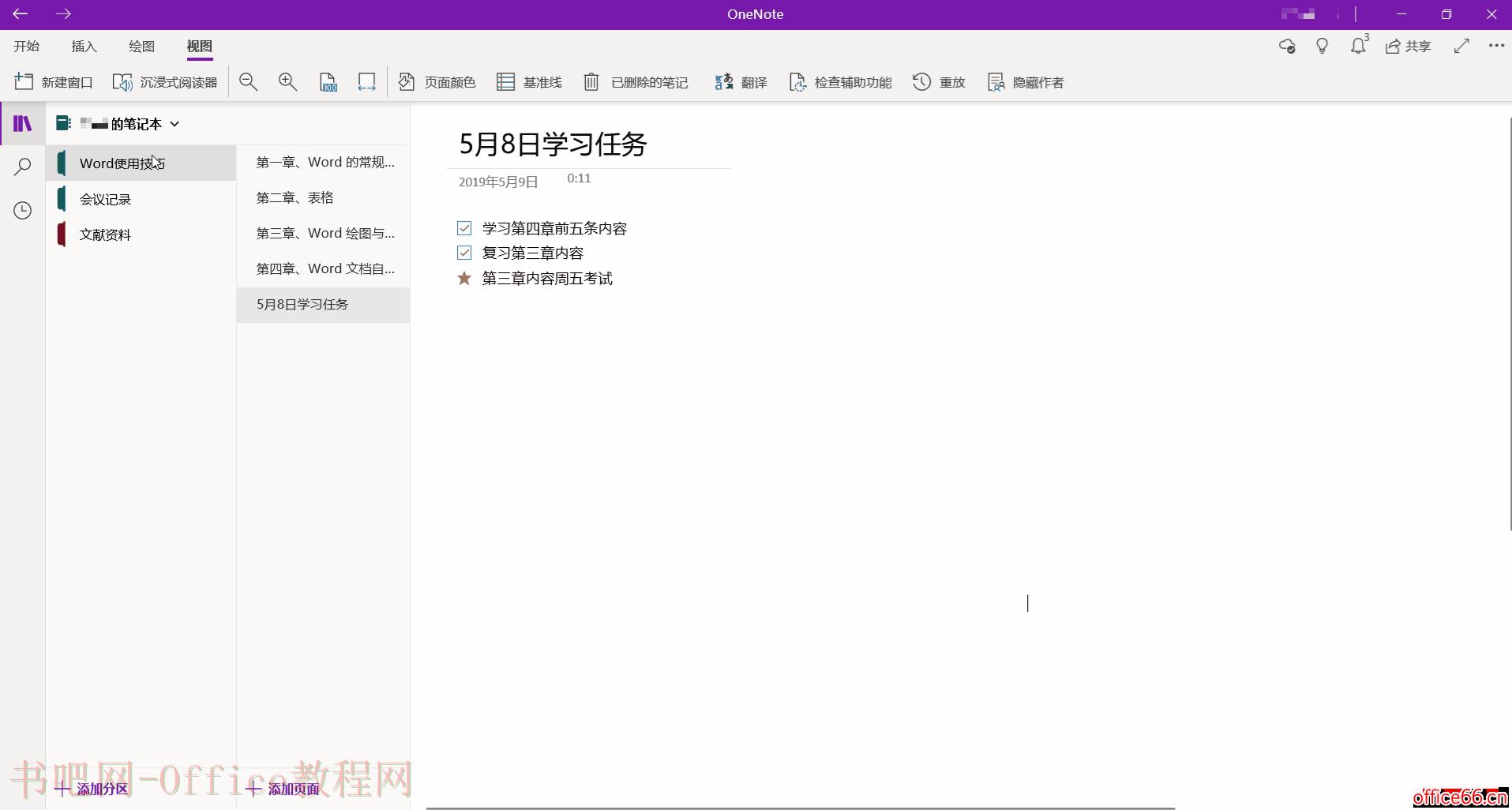This screenshot has height=810, width=1512.
Task: Click the text 学习第四章前五条内容
Action: click(554, 228)
